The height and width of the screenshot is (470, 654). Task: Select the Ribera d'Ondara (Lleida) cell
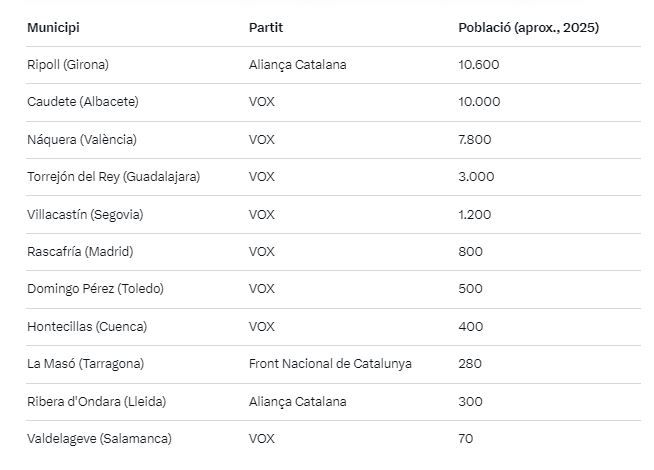pos(96,402)
